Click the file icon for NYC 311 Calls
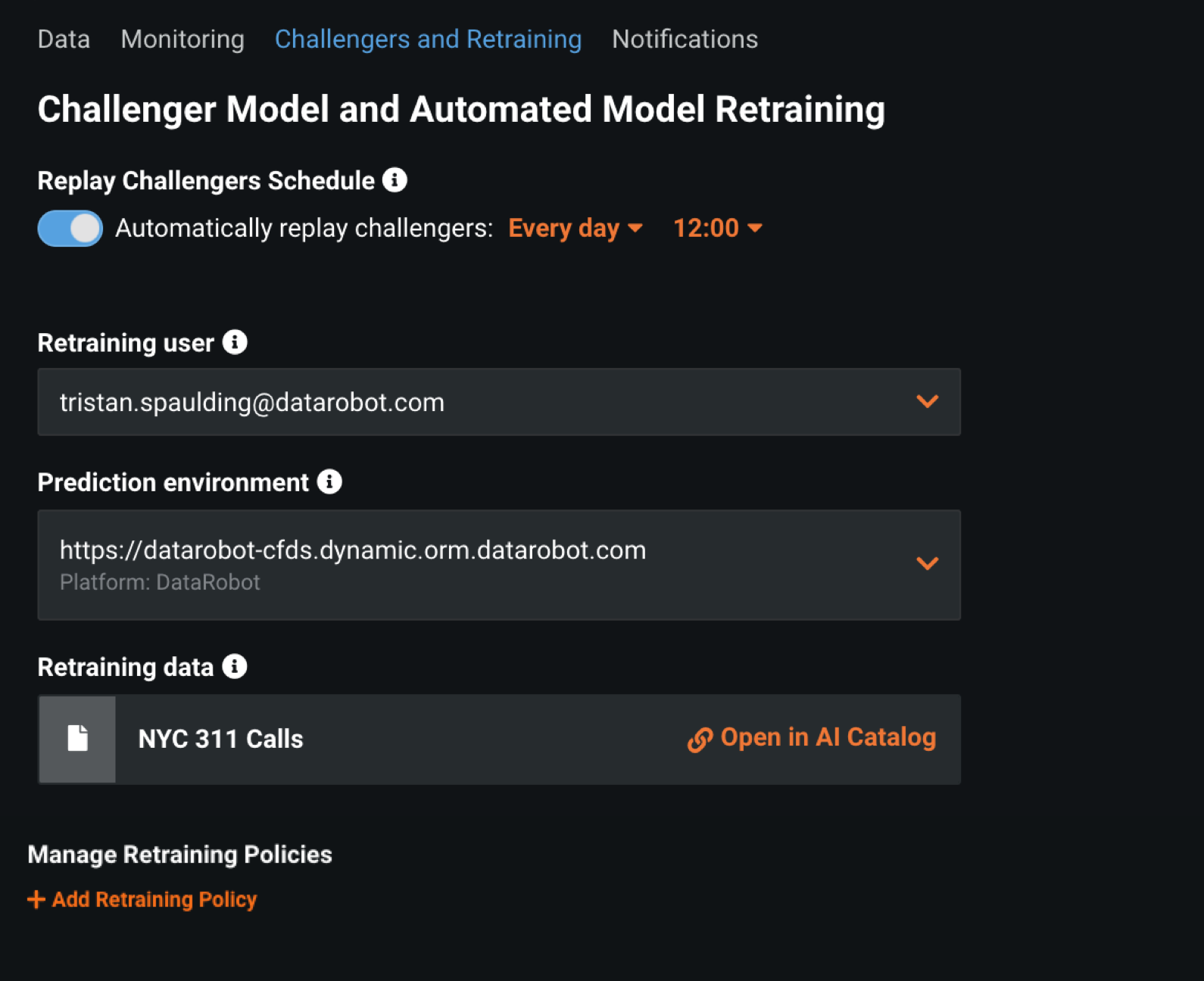The image size is (1204, 981). point(77,739)
